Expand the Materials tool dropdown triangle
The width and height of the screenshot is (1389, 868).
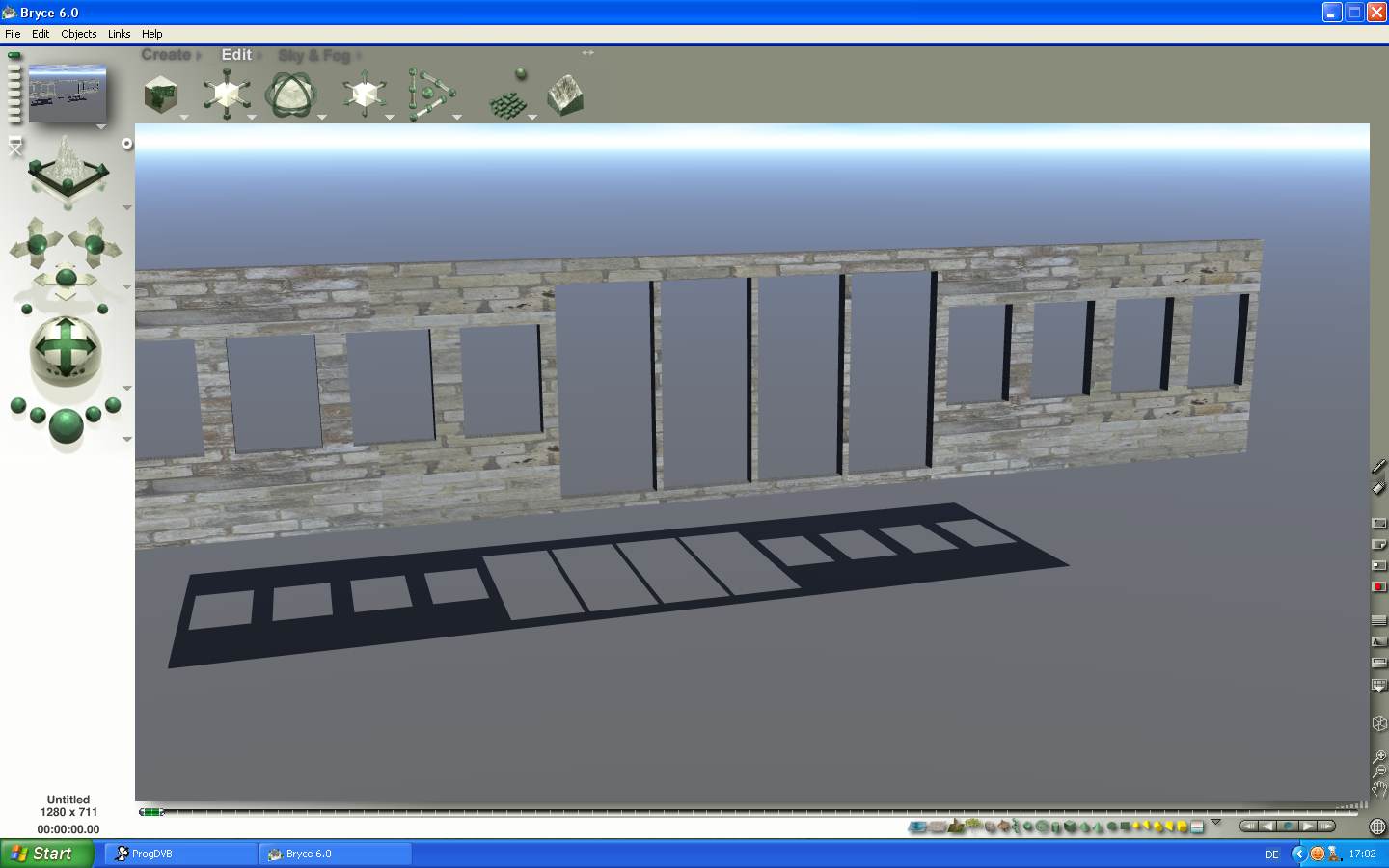click(184, 118)
